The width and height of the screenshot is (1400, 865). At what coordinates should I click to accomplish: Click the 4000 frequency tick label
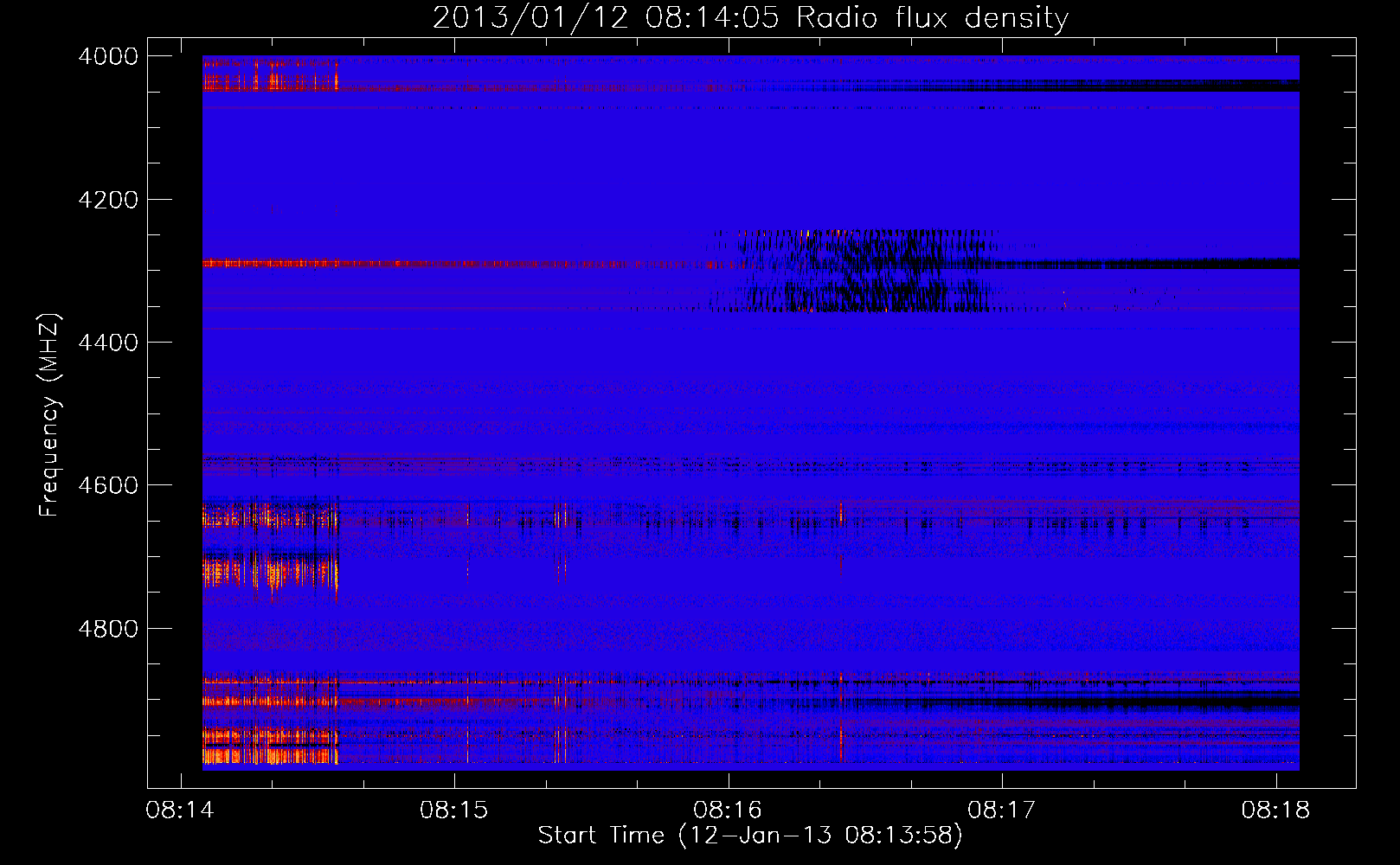click(108, 56)
